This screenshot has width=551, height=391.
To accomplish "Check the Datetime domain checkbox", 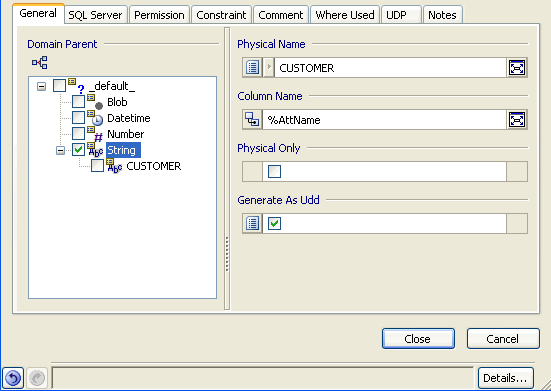I will tap(78, 118).
